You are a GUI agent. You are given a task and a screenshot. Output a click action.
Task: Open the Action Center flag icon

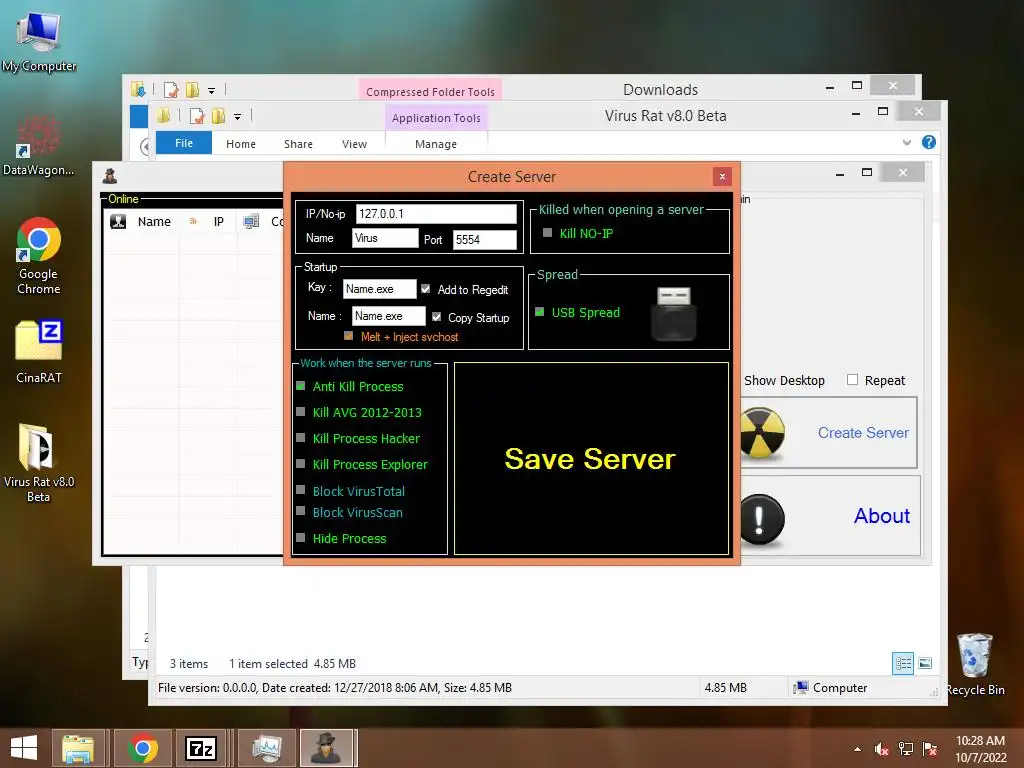click(x=930, y=749)
